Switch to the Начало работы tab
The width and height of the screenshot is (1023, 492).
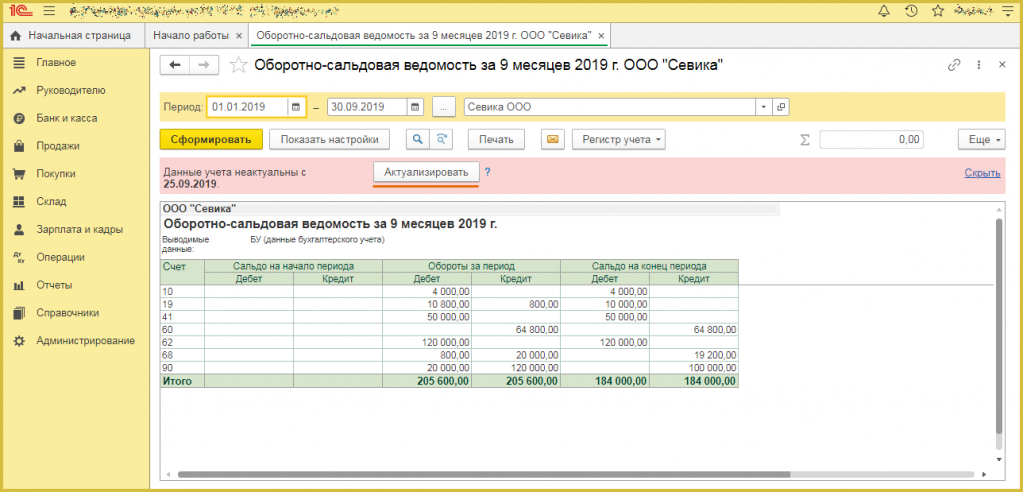[x=190, y=35]
